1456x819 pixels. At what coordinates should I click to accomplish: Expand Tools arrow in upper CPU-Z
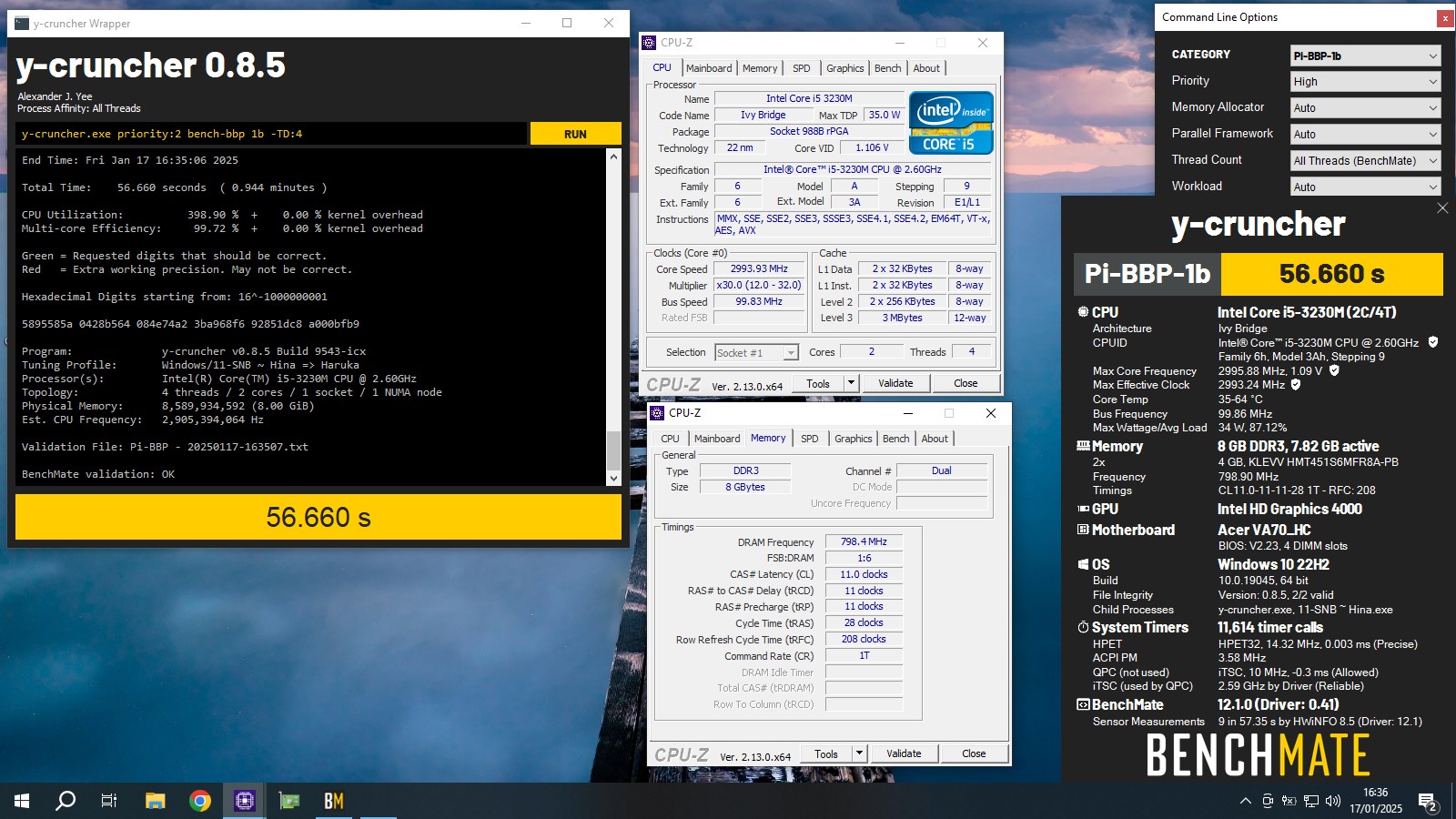tap(851, 383)
